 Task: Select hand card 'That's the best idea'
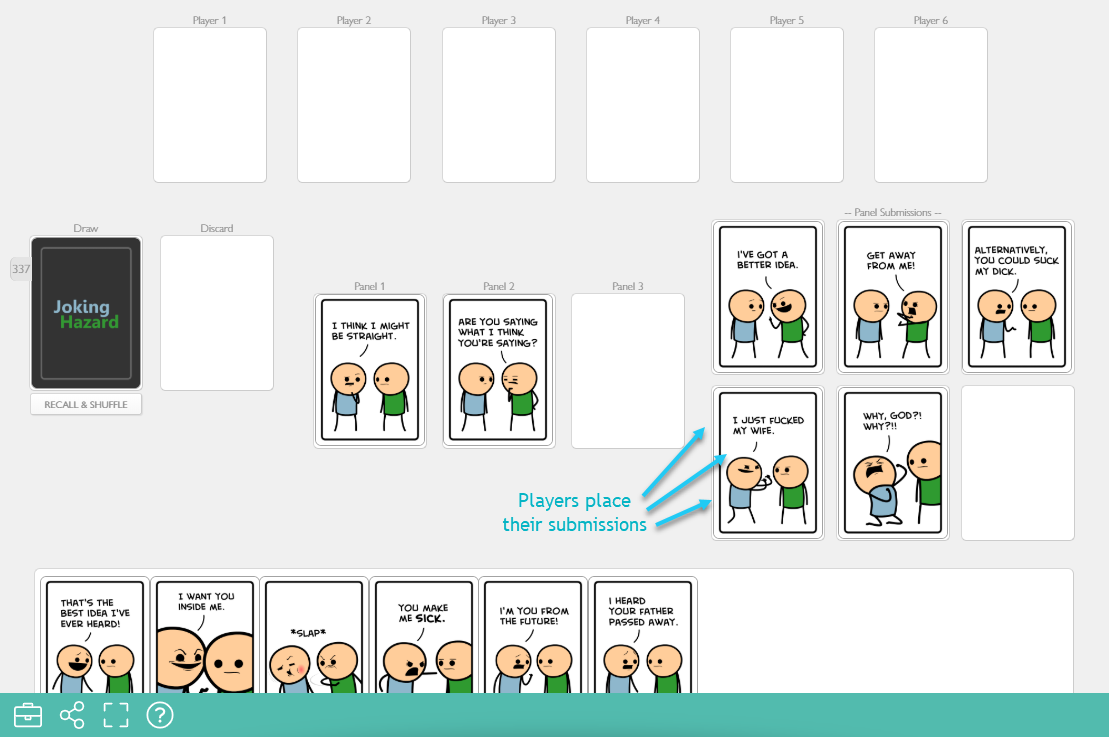coord(95,635)
